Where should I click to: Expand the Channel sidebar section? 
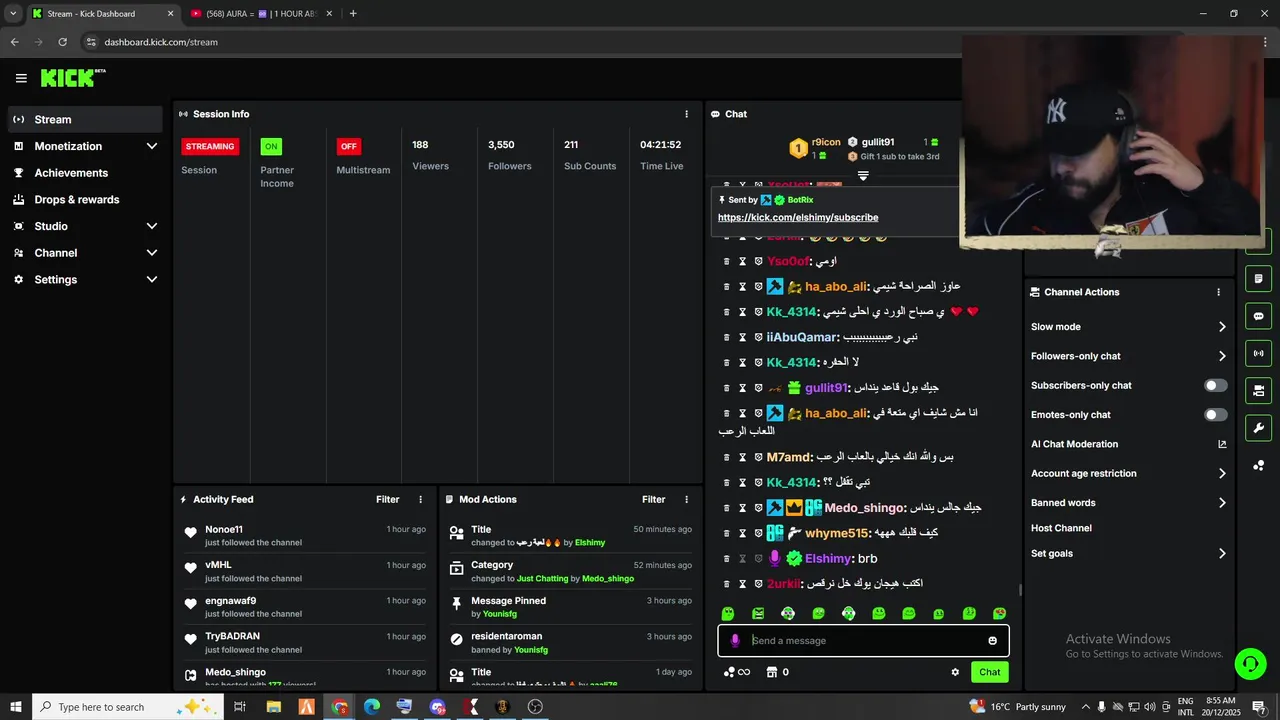pos(152,253)
